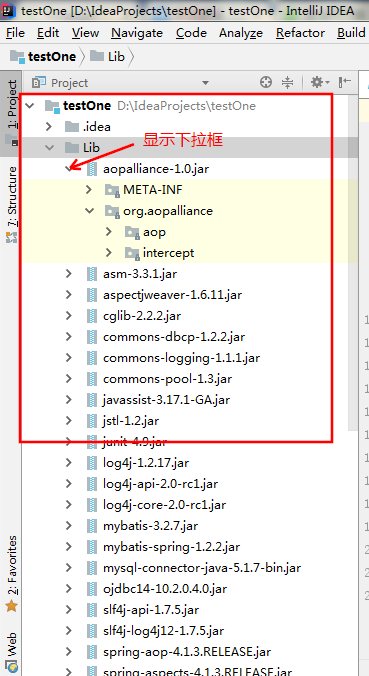
Task: Click the scroll from source target icon
Action: (266, 82)
